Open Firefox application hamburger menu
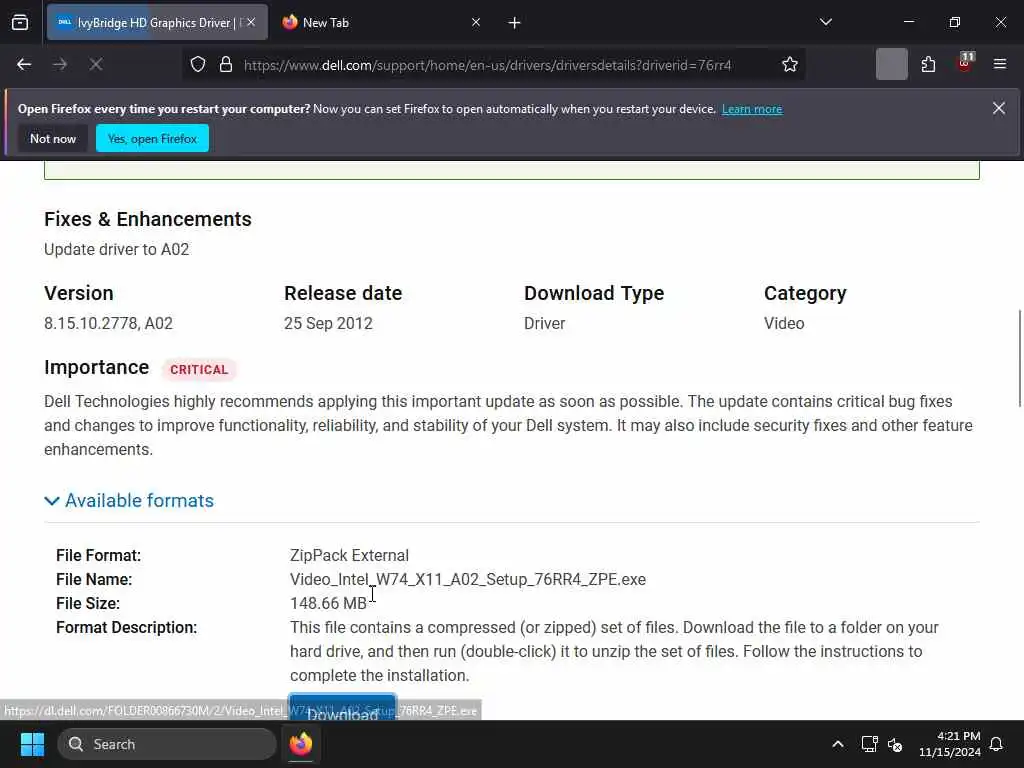Image resolution: width=1024 pixels, height=768 pixels. [x=999, y=65]
